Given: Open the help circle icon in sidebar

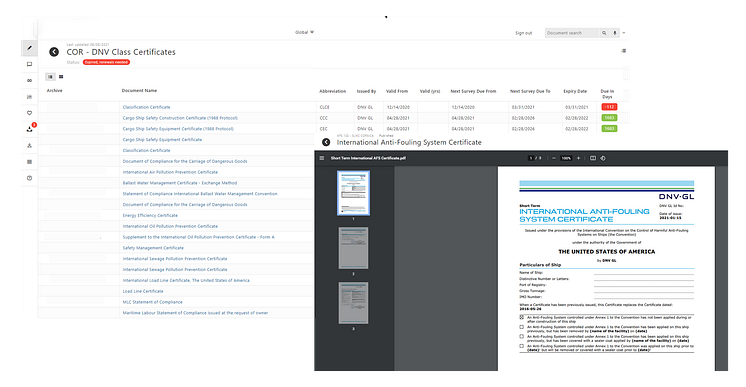Looking at the screenshot, I should pyautogui.click(x=29, y=178).
